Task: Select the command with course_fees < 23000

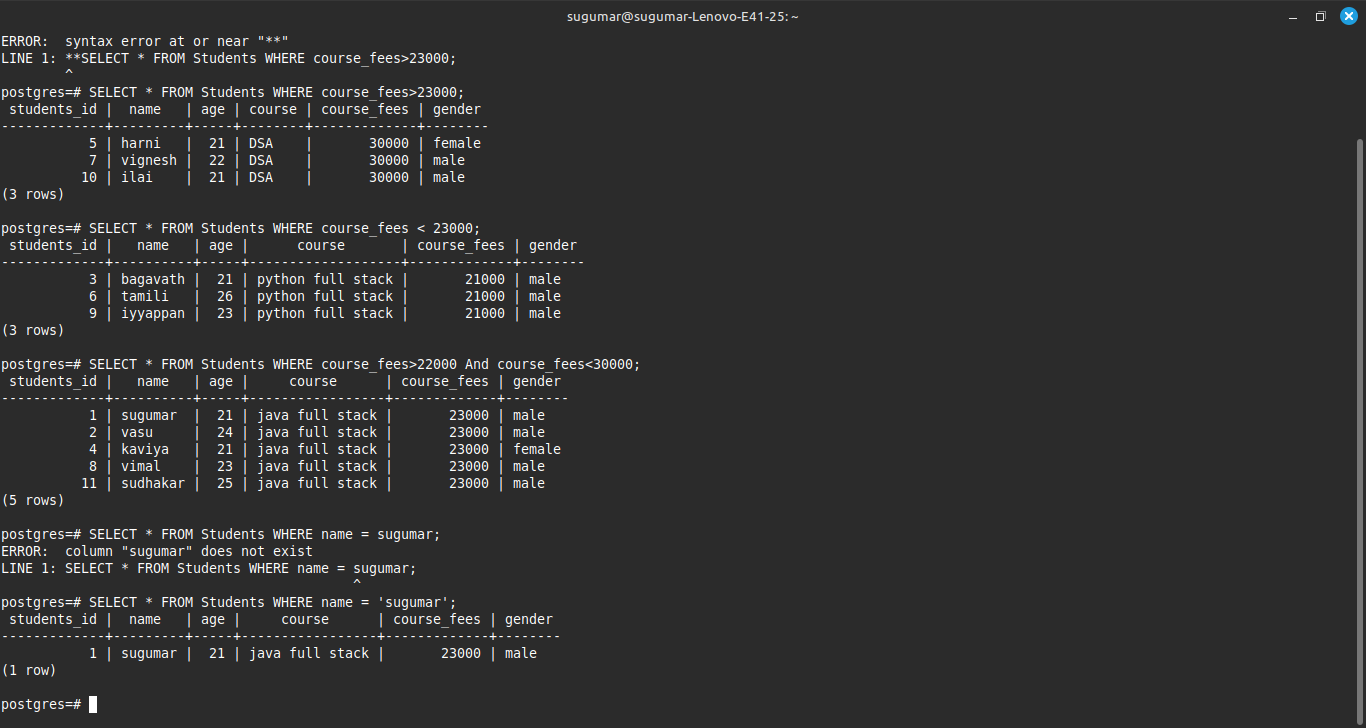Action: (x=285, y=228)
